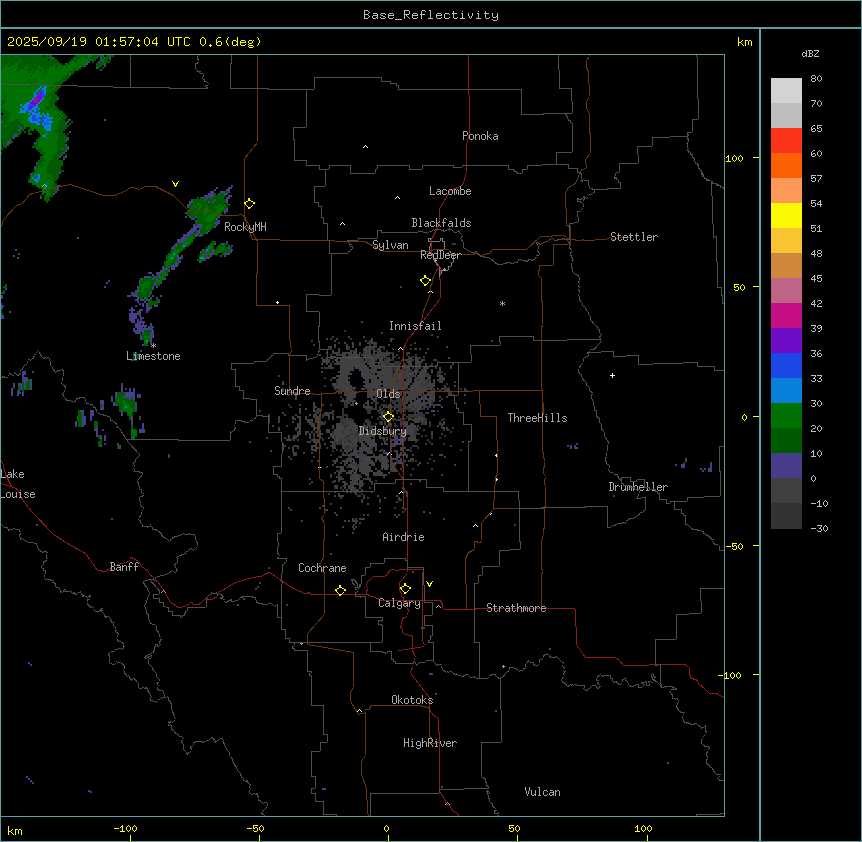Screen dimensions: 862x842
Task: Select the yellow diamond marker below Cochrane
Action: pos(340,591)
